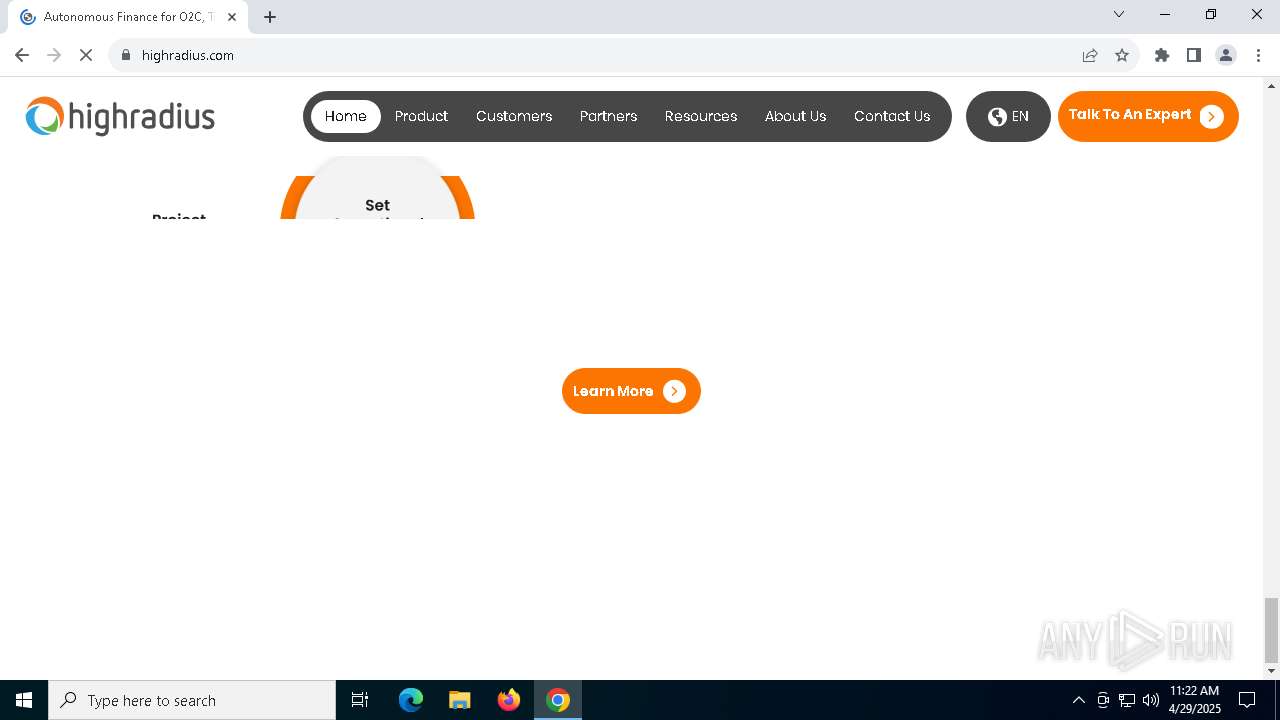
Task: Open a new browser tab
Action: [x=270, y=17]
